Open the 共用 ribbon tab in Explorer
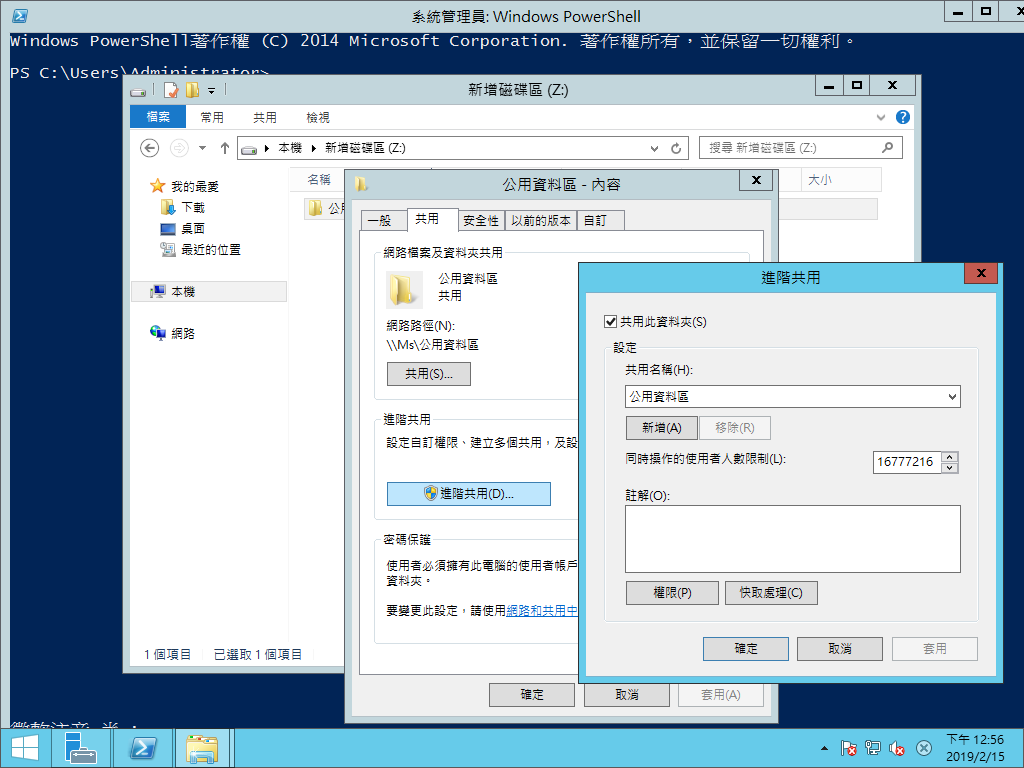The width and height of the screenshot is (1024, 768). click(x=264, y=117)
